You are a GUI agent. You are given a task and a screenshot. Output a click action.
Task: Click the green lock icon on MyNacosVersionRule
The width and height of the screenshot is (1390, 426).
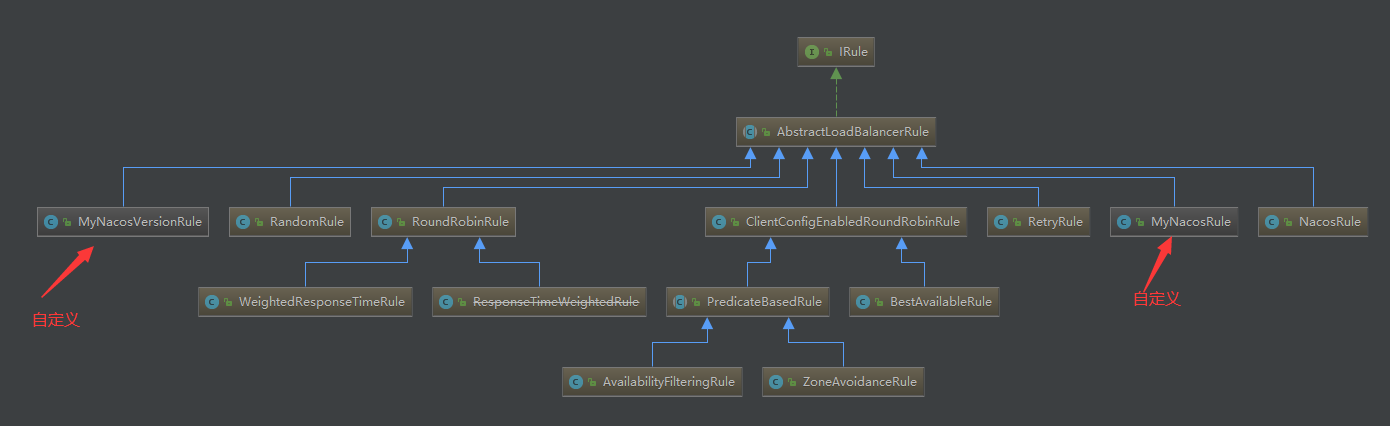click(68, 222)
